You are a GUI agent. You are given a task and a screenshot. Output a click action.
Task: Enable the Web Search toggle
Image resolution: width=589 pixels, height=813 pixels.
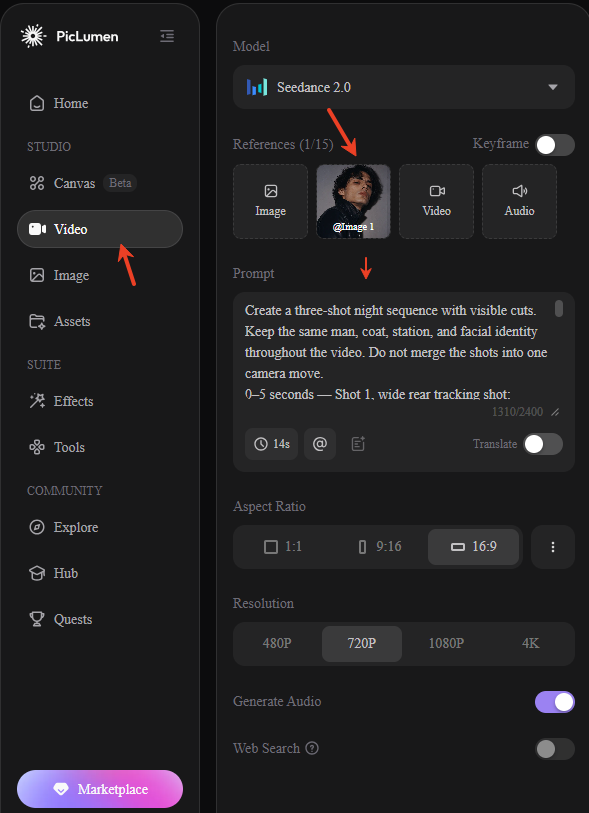click(555, 749)
